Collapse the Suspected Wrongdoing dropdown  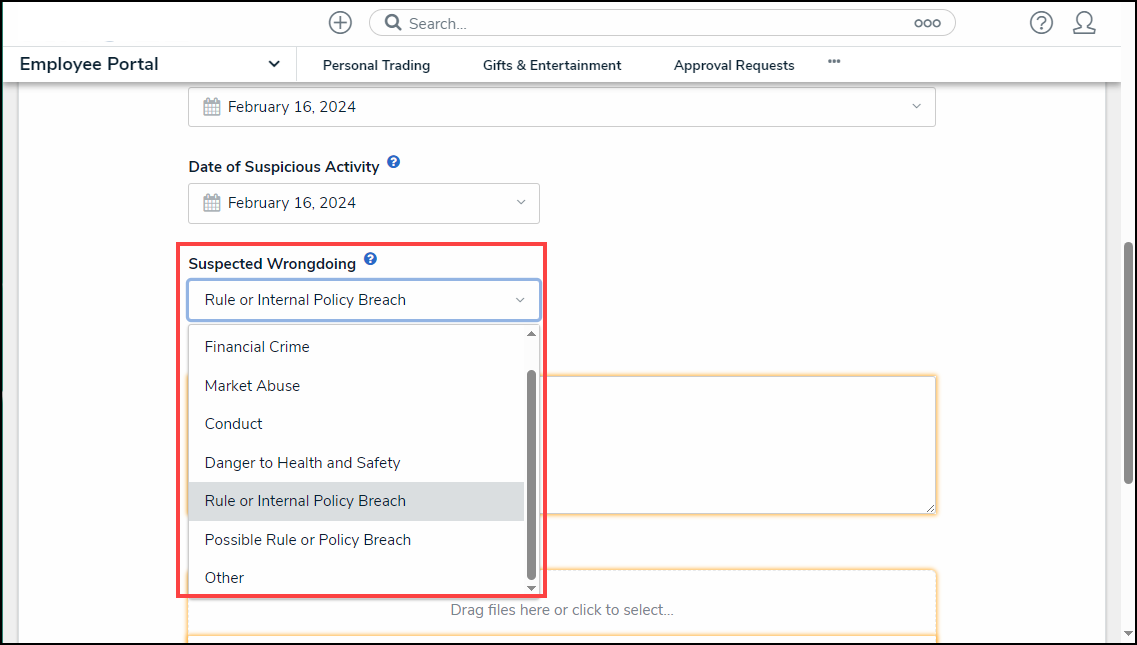click(520, 300)
